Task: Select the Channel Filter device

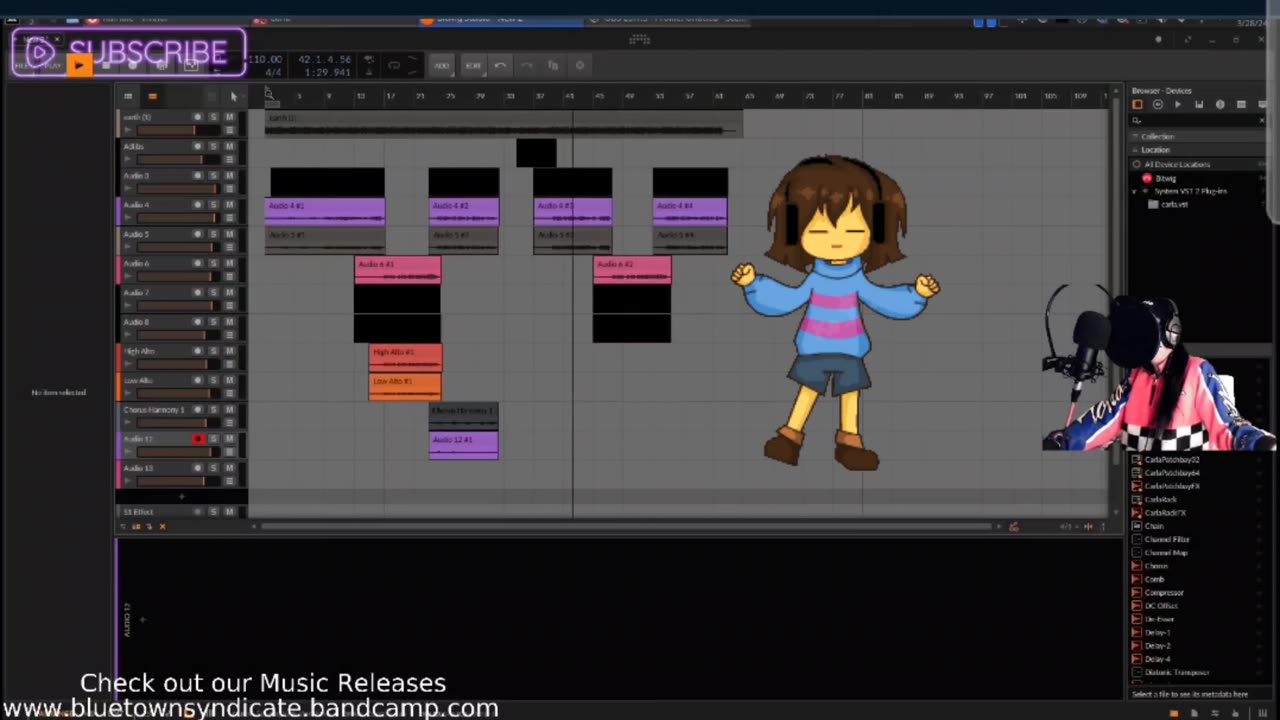Action: click(x=1166, y=539)
